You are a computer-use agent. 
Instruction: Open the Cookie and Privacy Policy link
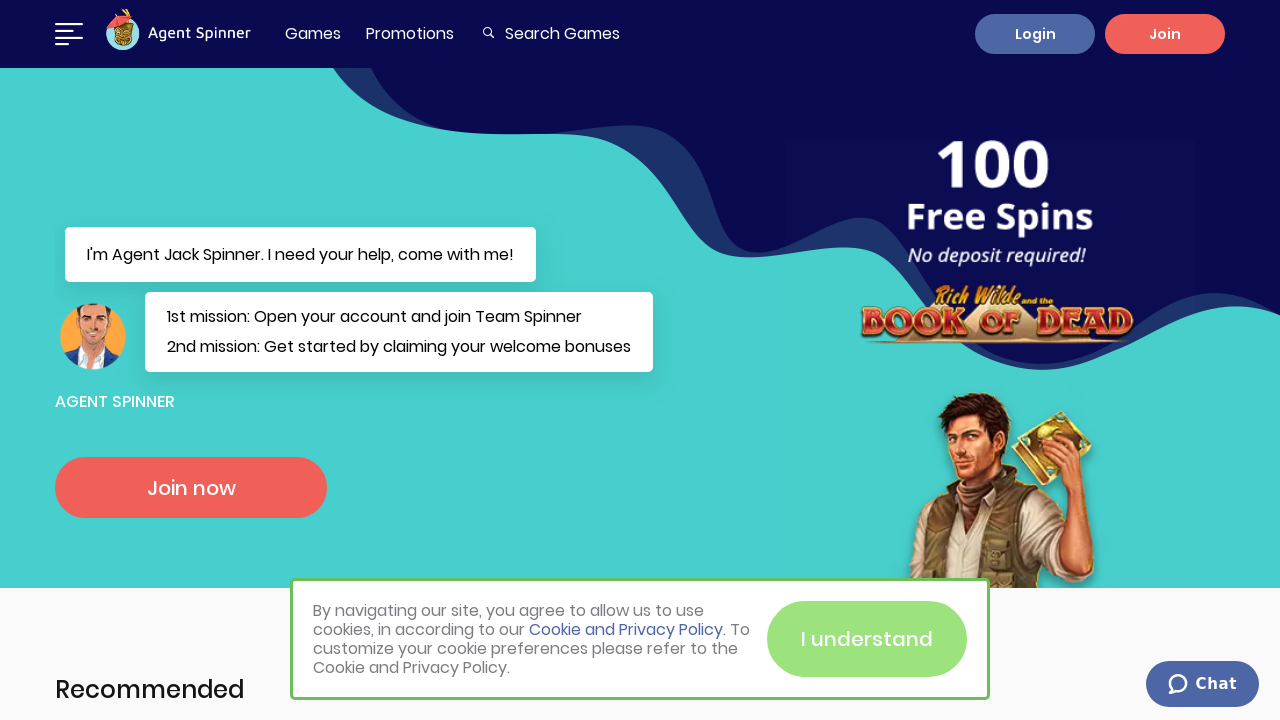click(626, 630)
